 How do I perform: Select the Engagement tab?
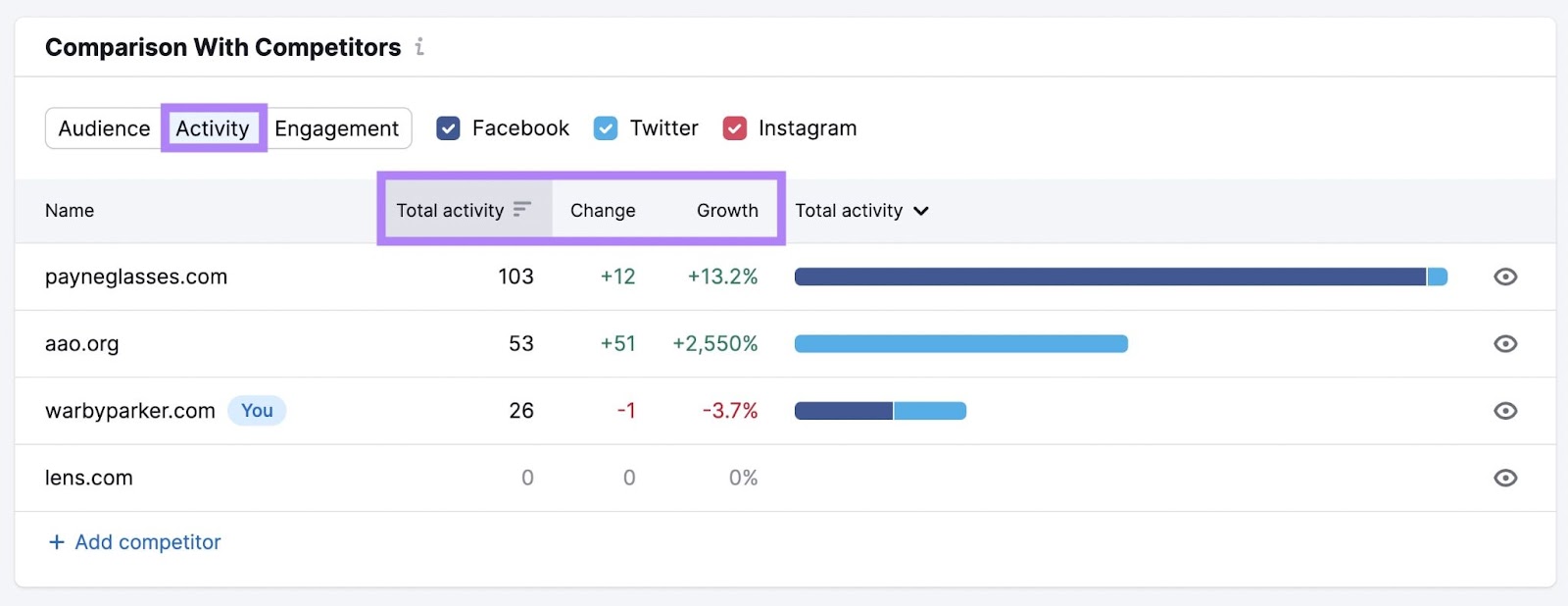(337, 127)
